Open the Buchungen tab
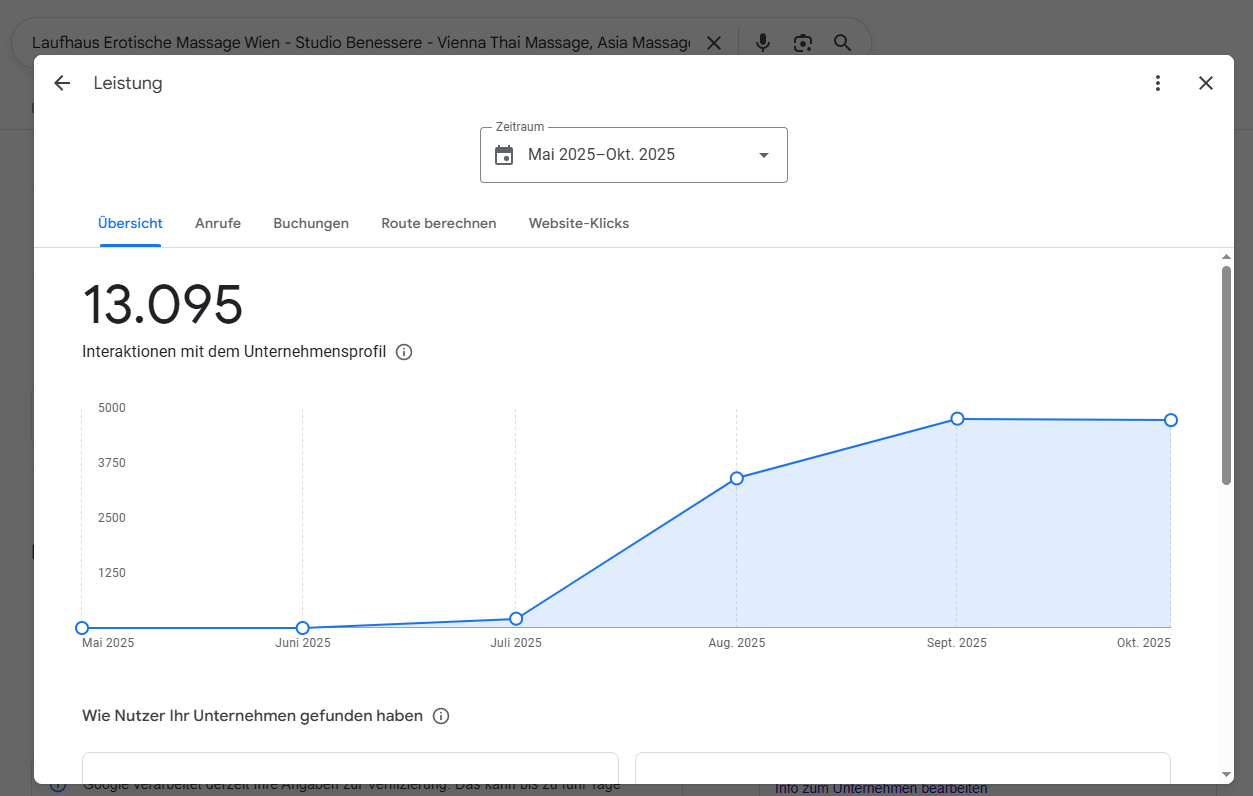The height and width of the screenshot is (796, 1253). (311, 223)
